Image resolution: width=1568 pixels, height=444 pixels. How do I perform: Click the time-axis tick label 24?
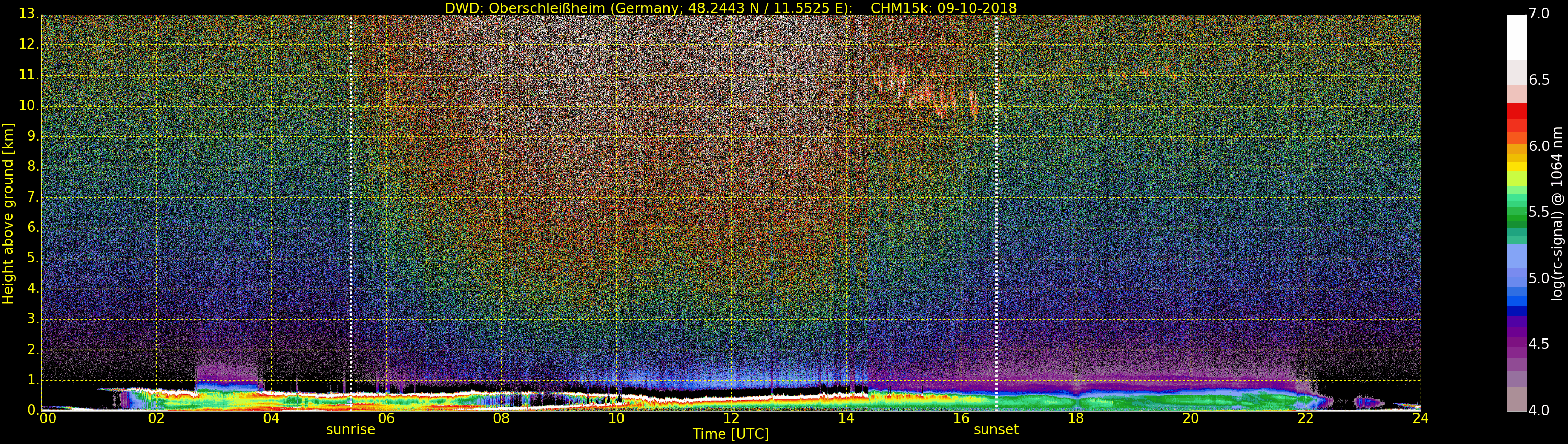[x=1421, y=418]
